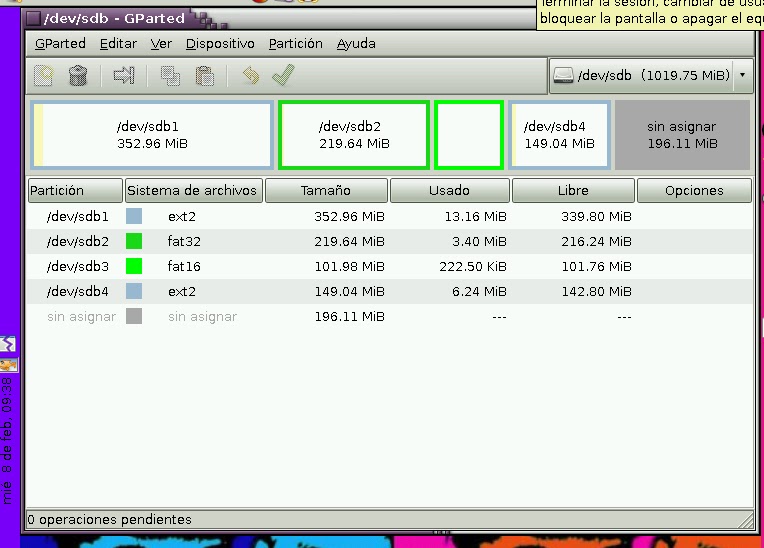Click the ext2 color swatch for /dev/sdb4
Image resolution: width=764 pixels, height=548 pixels.
coord(134,291)
